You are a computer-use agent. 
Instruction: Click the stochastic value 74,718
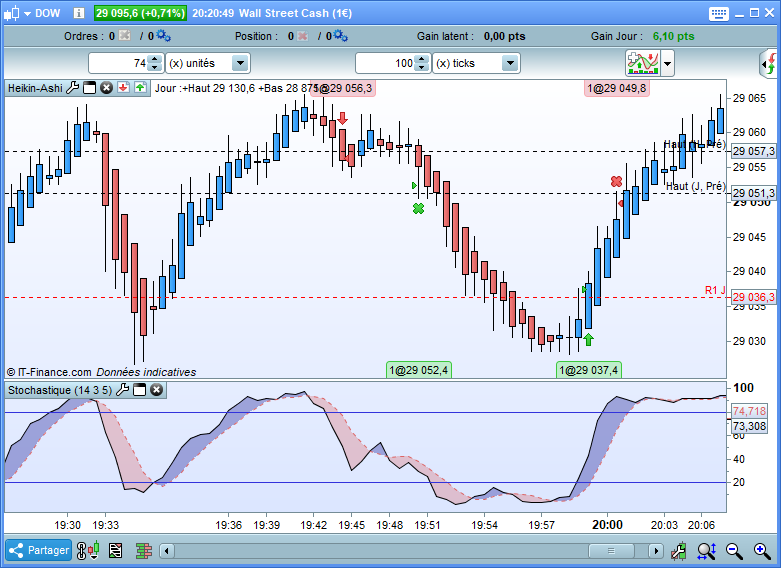pyautogui.click(x=749, y=411)
